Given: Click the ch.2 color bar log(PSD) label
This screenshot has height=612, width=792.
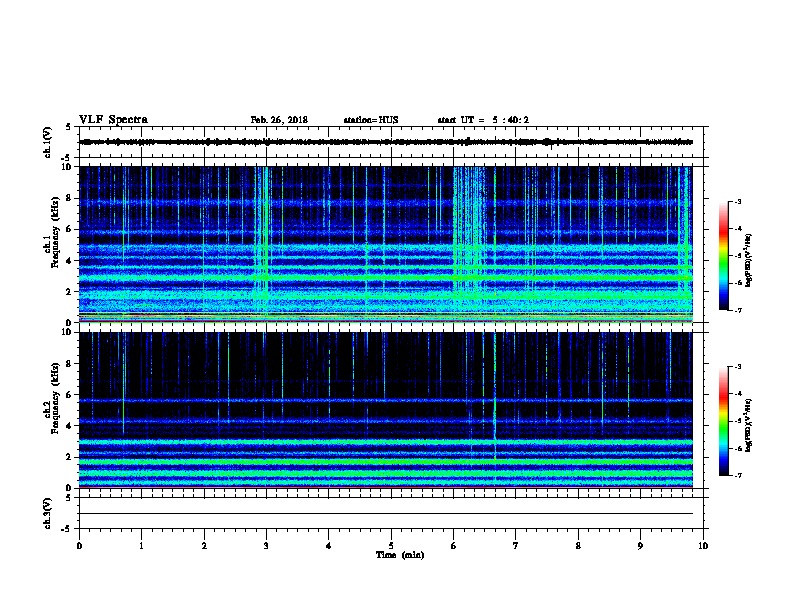Looking at the screenshot, I should click(x=748, y=425).
